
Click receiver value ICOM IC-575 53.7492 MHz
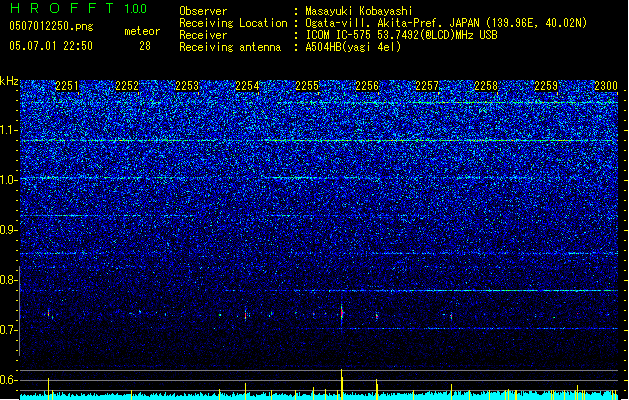click(401, 35)
